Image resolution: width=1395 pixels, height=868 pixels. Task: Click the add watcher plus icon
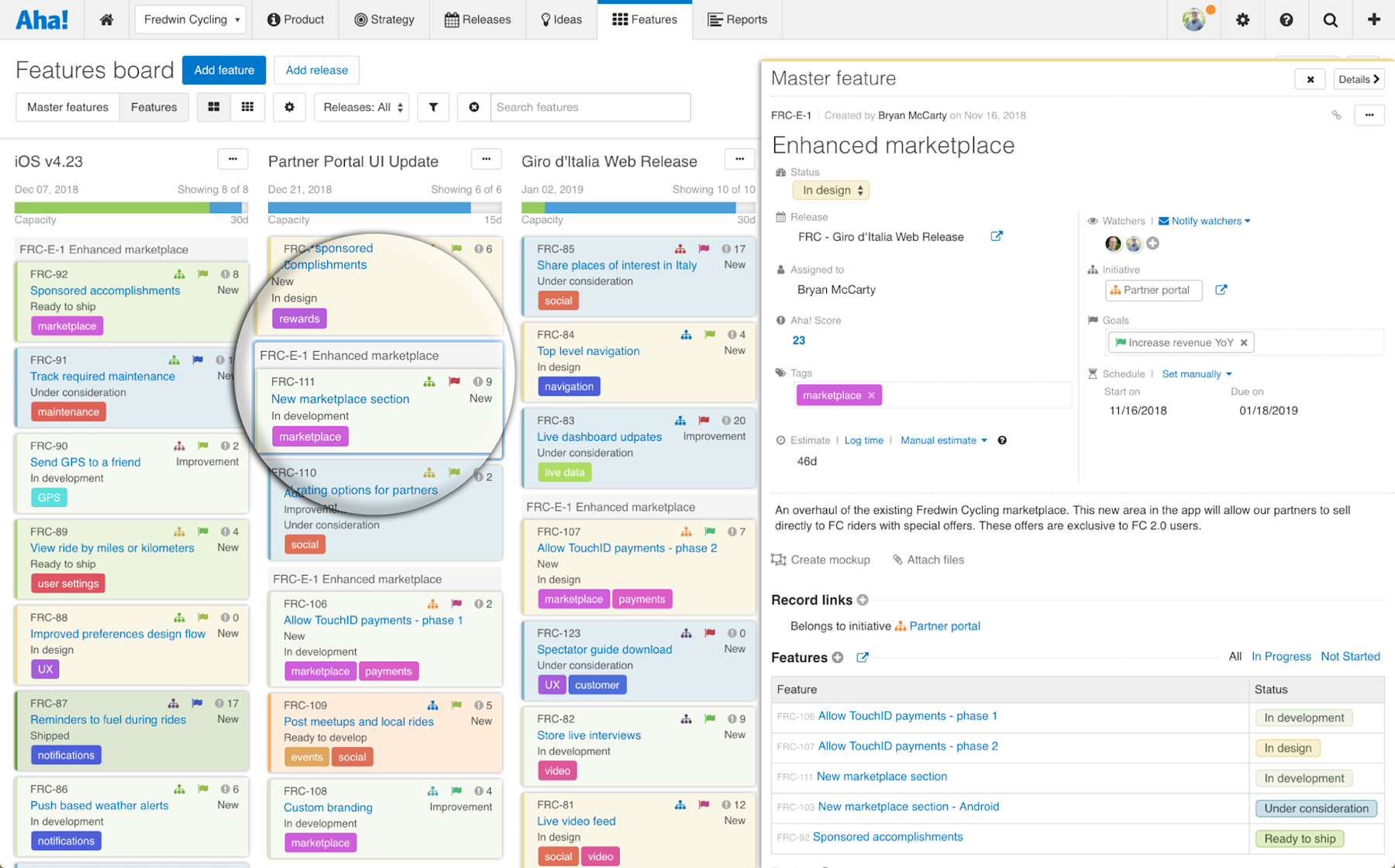[1152, 243]
